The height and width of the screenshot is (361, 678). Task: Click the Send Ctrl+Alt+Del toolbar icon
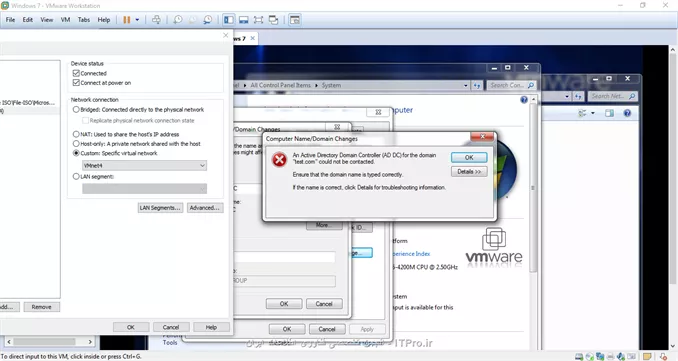[157, 20]
